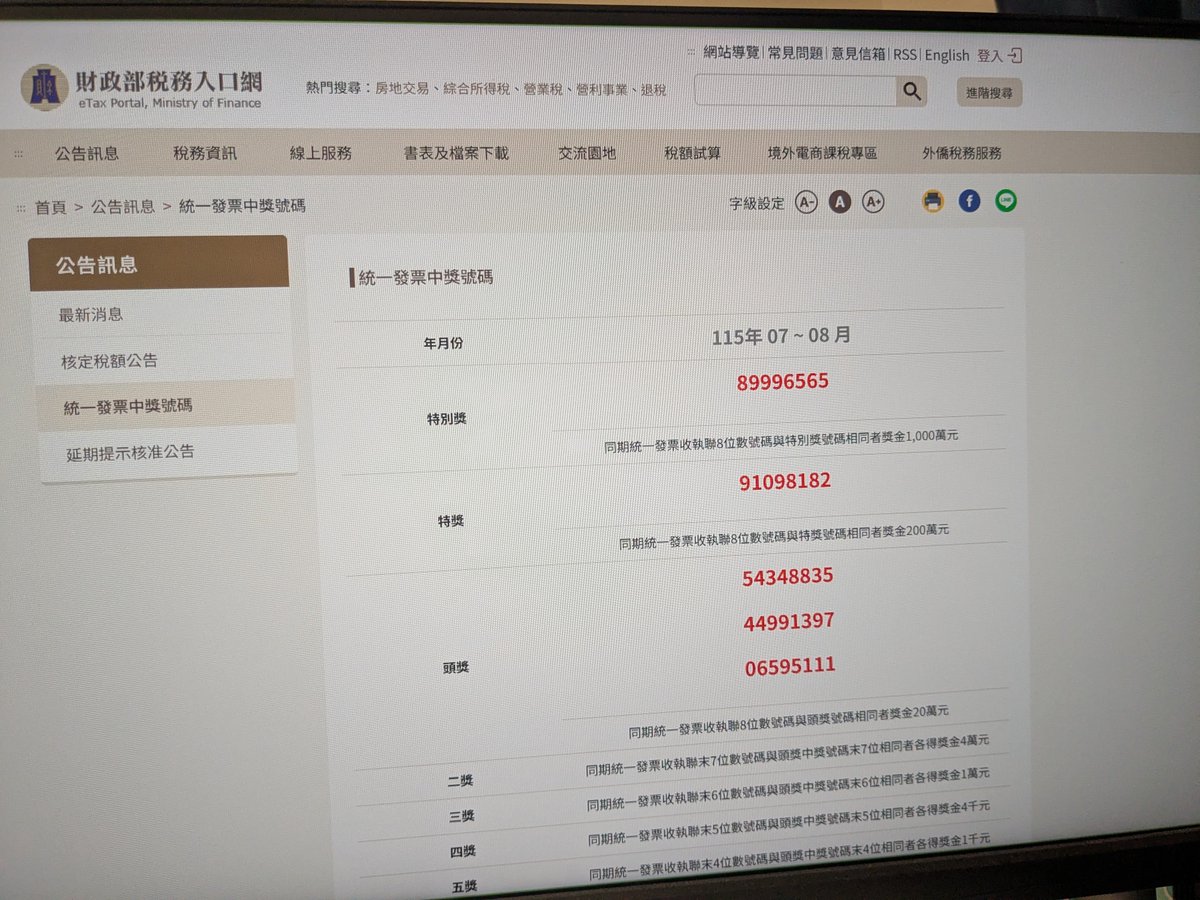This screenshot has width=1200, height=900.
Task: Switch to the English site
Action: click(x=947, y=55)
